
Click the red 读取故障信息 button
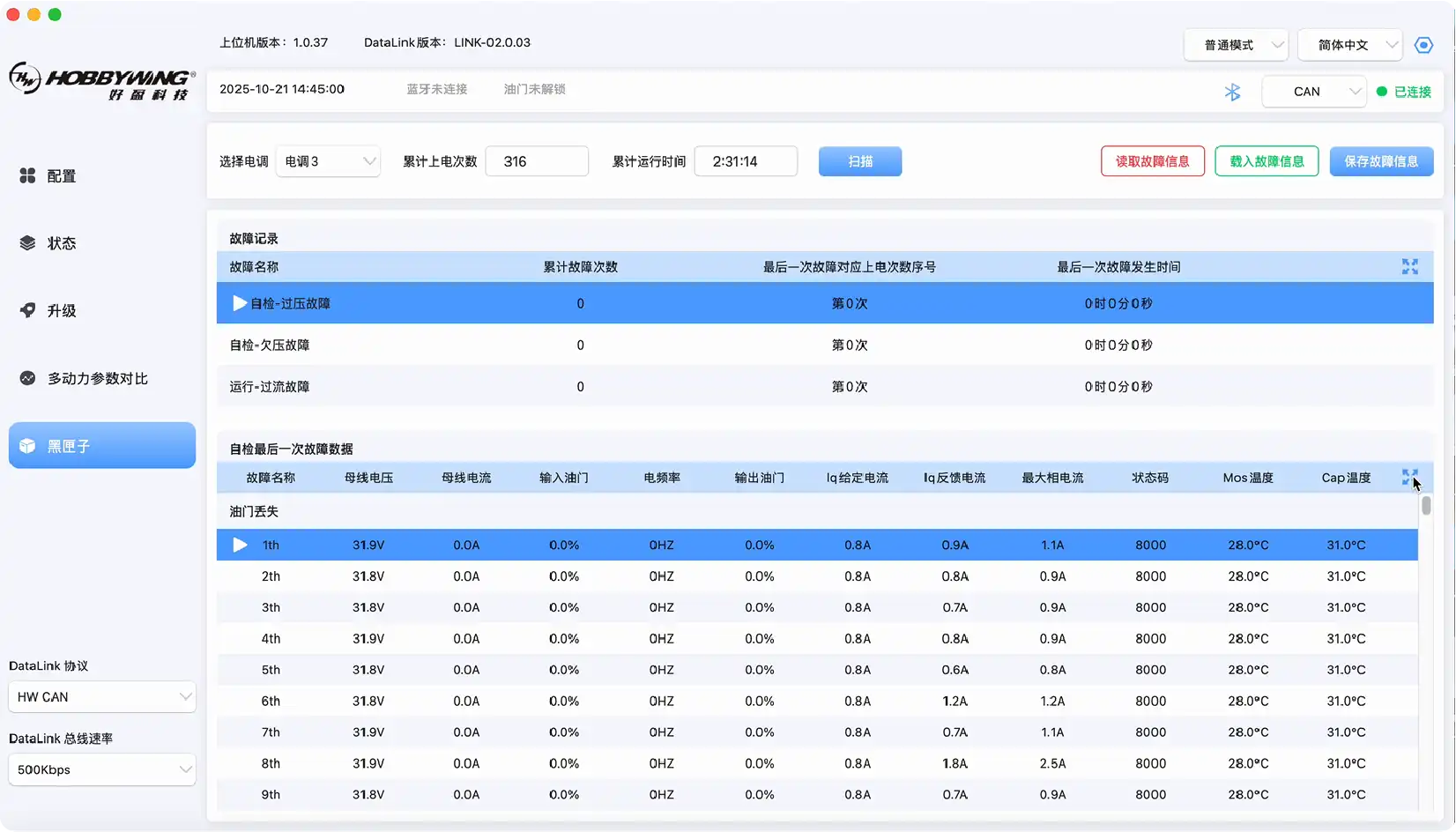[1152, 161]
